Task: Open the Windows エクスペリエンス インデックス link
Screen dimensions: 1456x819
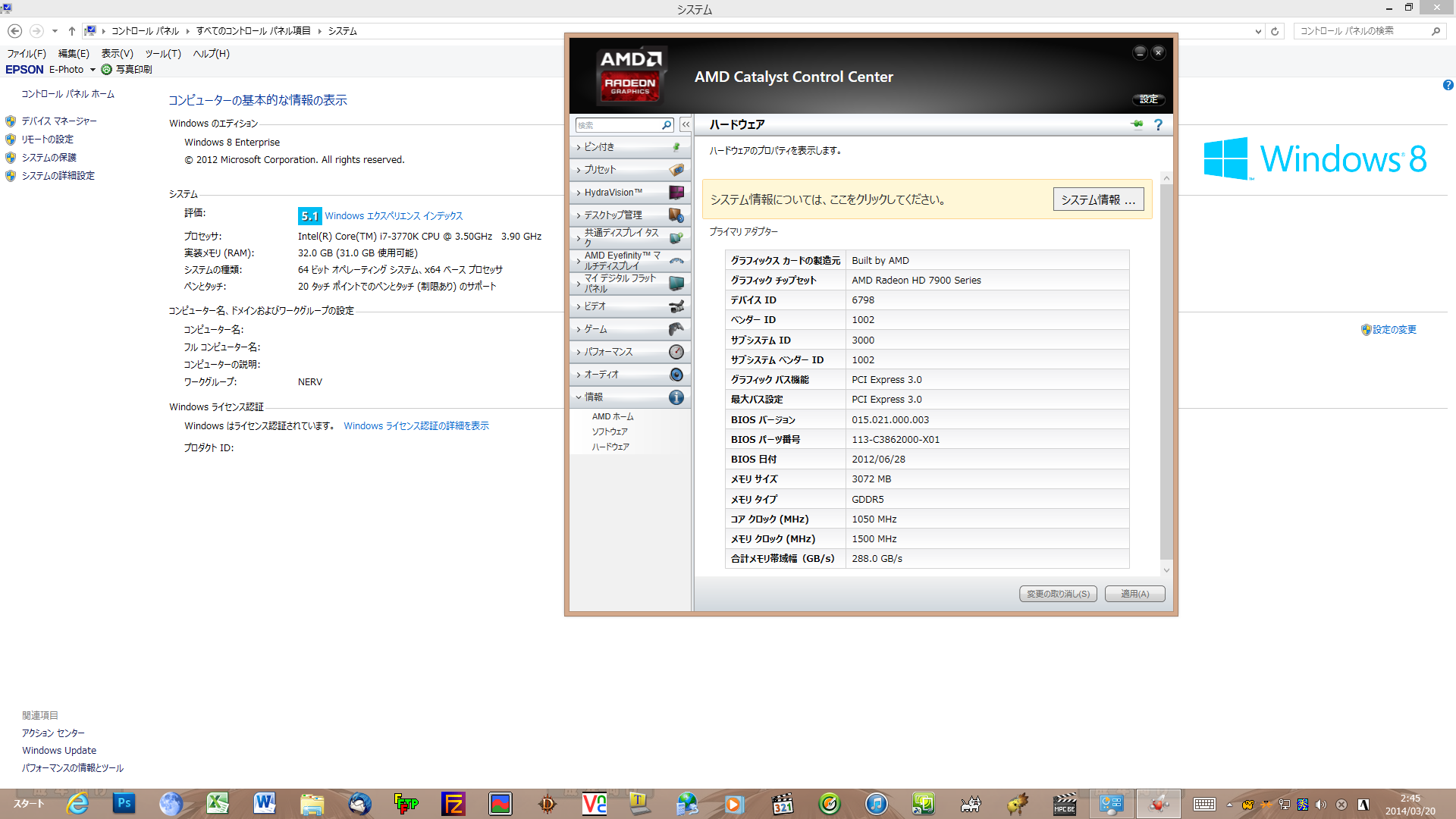Action: (x=394, y=216)
